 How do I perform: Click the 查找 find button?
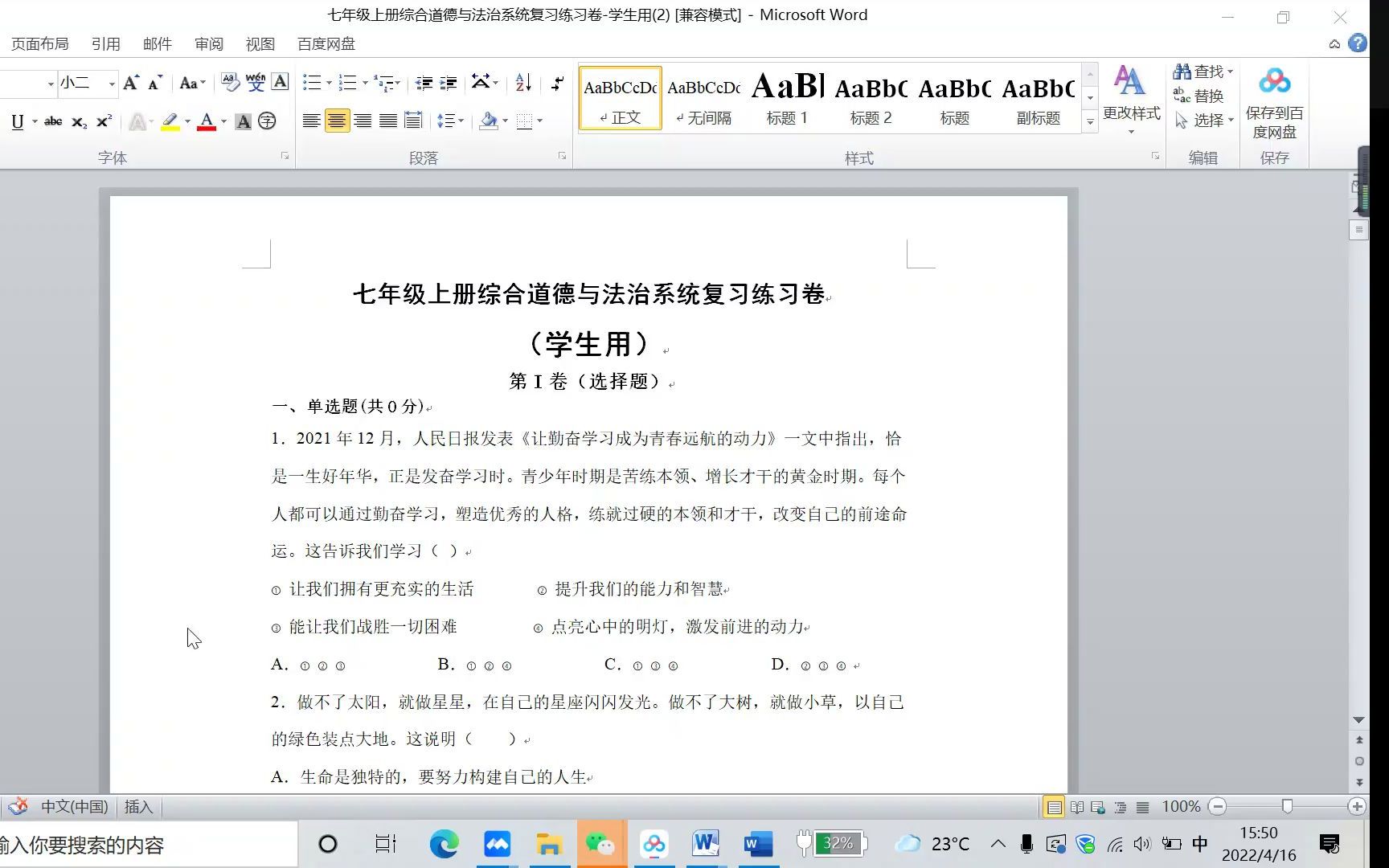click(1198, 72)
